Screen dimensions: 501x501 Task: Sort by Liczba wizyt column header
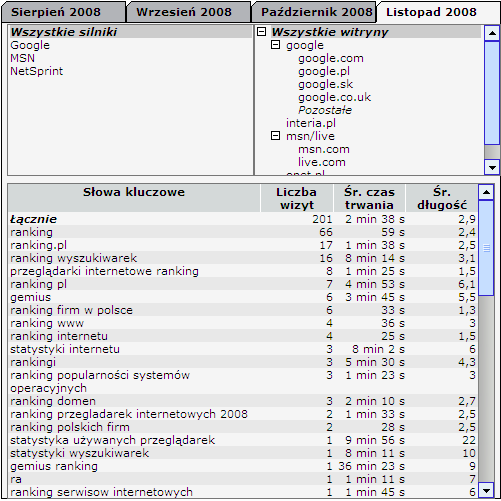pos(297,198)
